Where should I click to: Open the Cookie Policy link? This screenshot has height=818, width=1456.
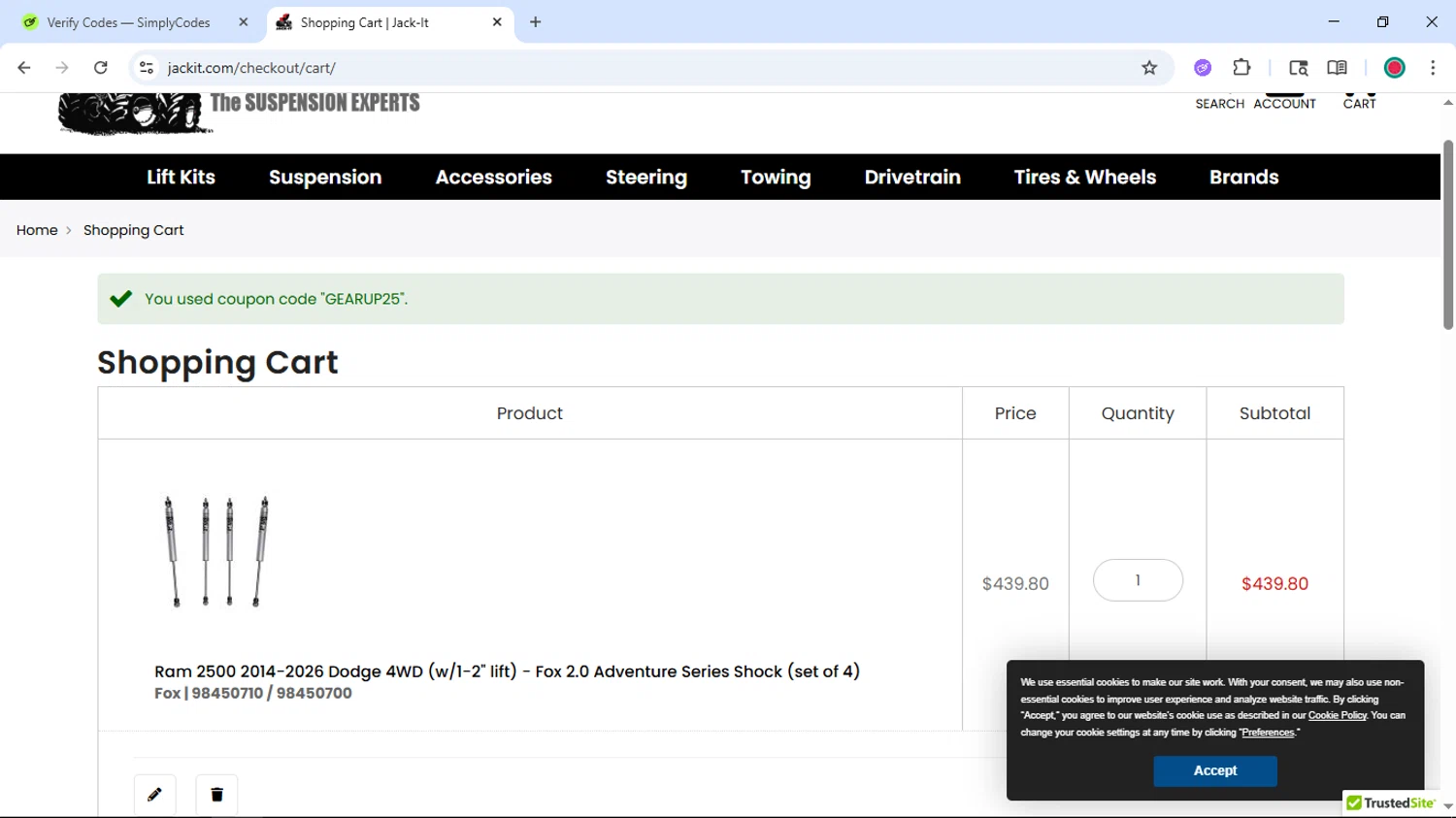1337,715
